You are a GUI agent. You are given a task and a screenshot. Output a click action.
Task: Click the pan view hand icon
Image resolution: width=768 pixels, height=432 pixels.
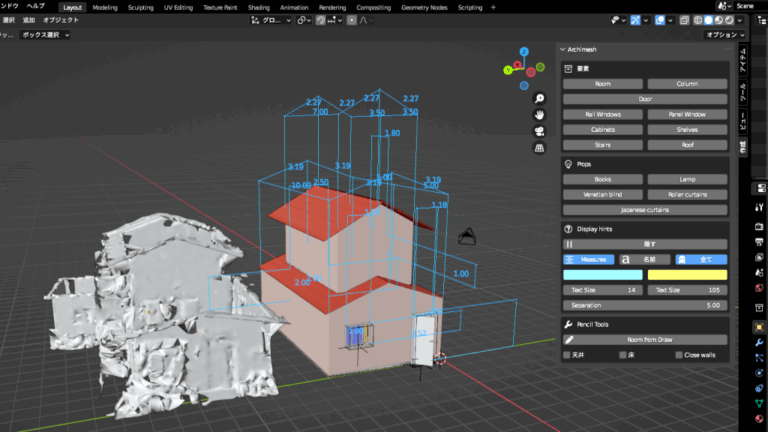pos(539,114)
